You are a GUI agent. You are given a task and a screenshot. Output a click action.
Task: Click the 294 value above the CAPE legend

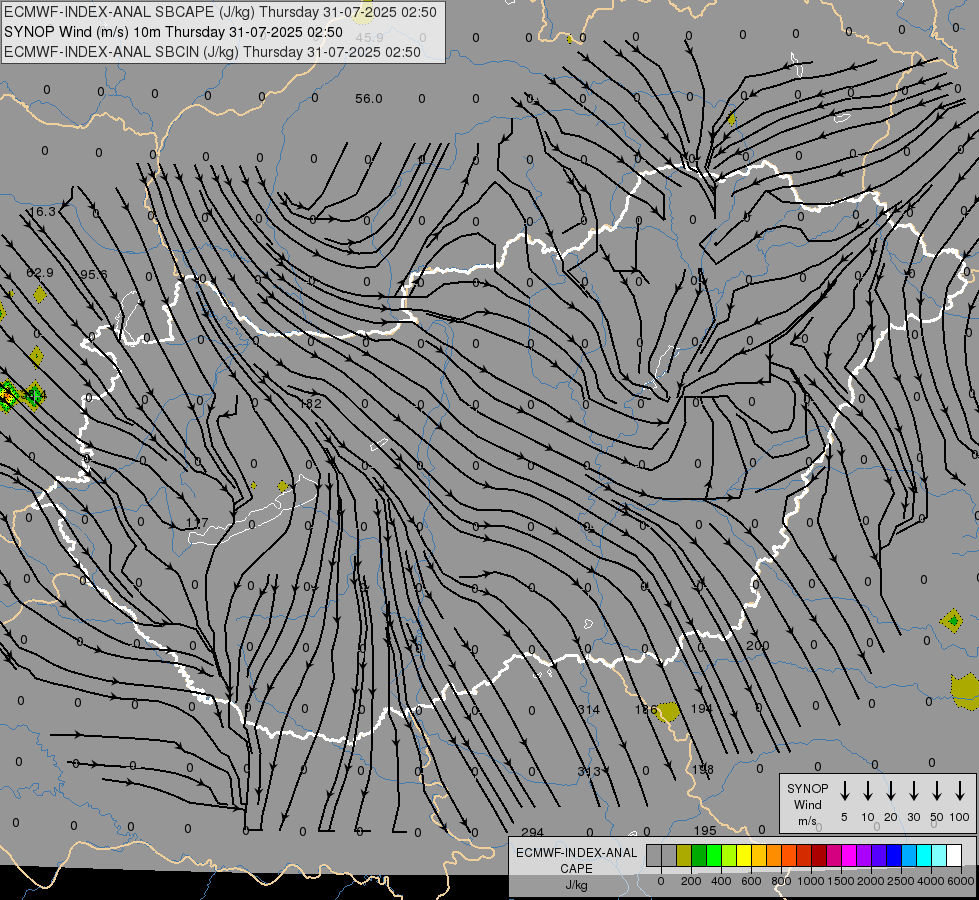(533, 832)
